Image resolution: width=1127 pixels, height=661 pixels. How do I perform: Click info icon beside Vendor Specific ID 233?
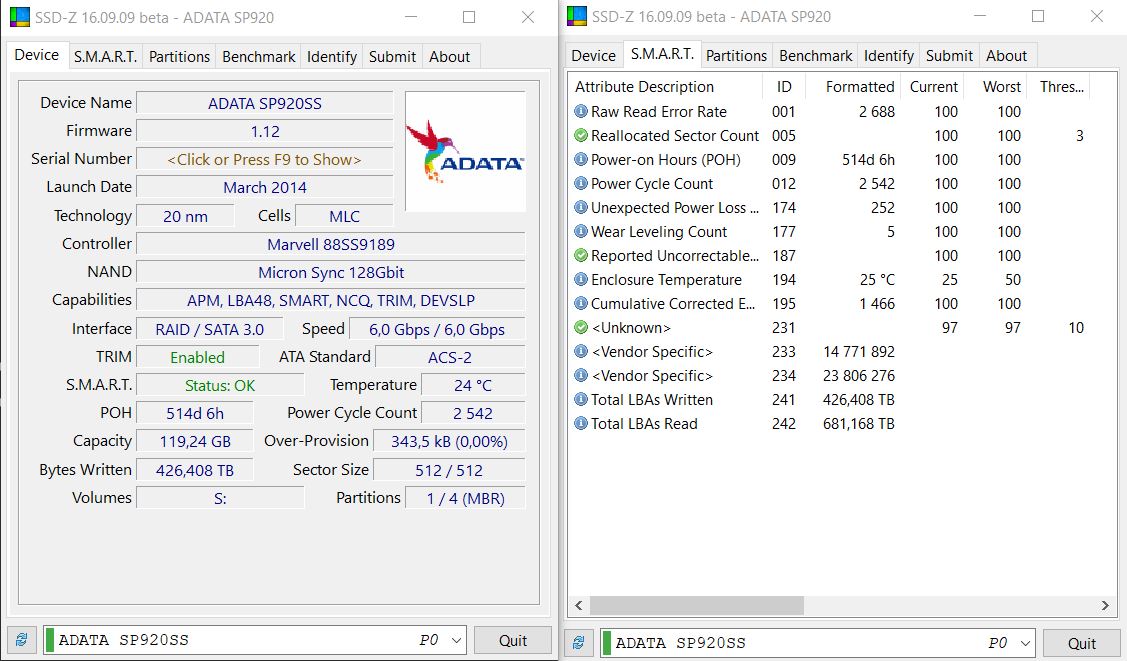pos(581,351)
